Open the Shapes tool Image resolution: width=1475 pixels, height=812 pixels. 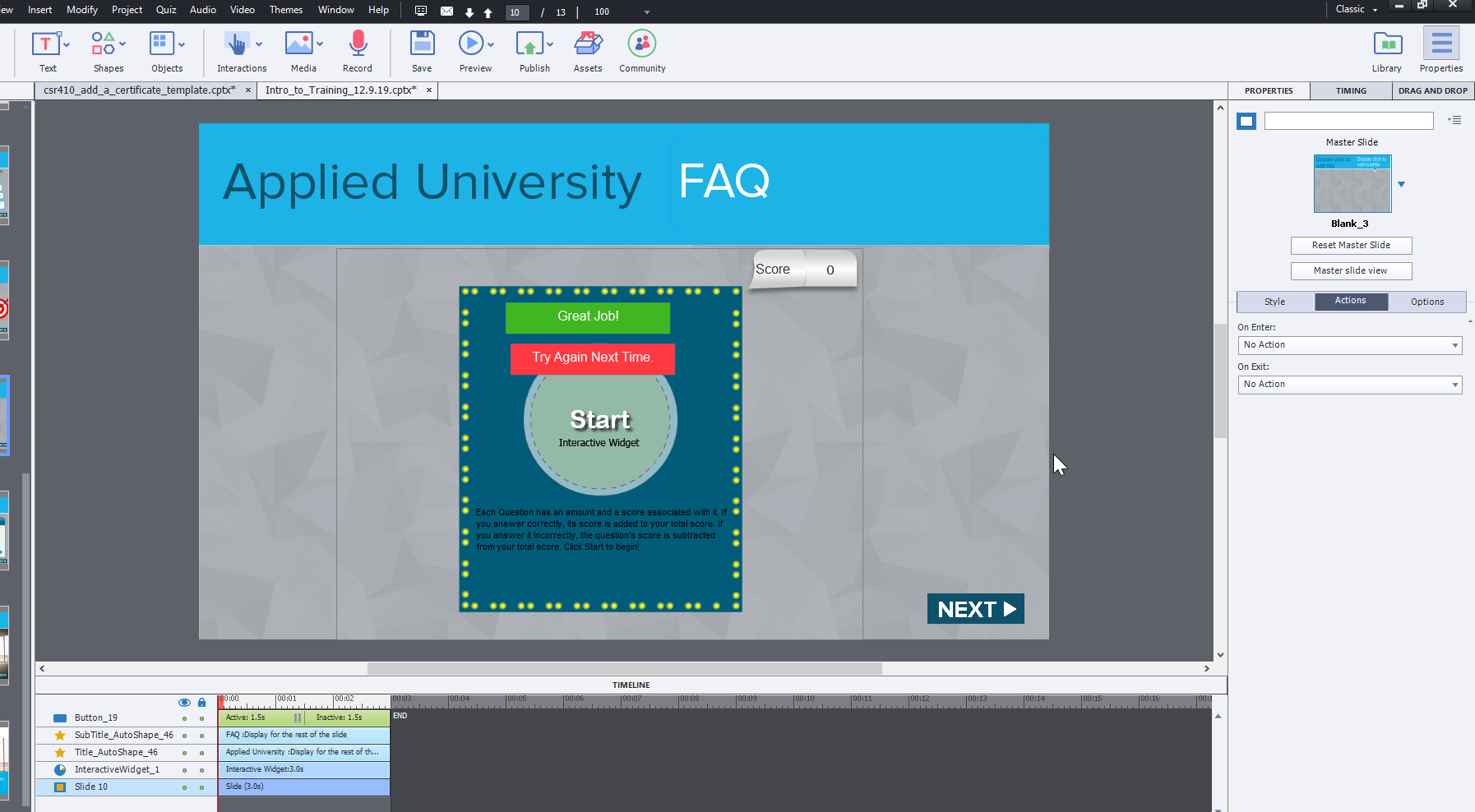104,44
